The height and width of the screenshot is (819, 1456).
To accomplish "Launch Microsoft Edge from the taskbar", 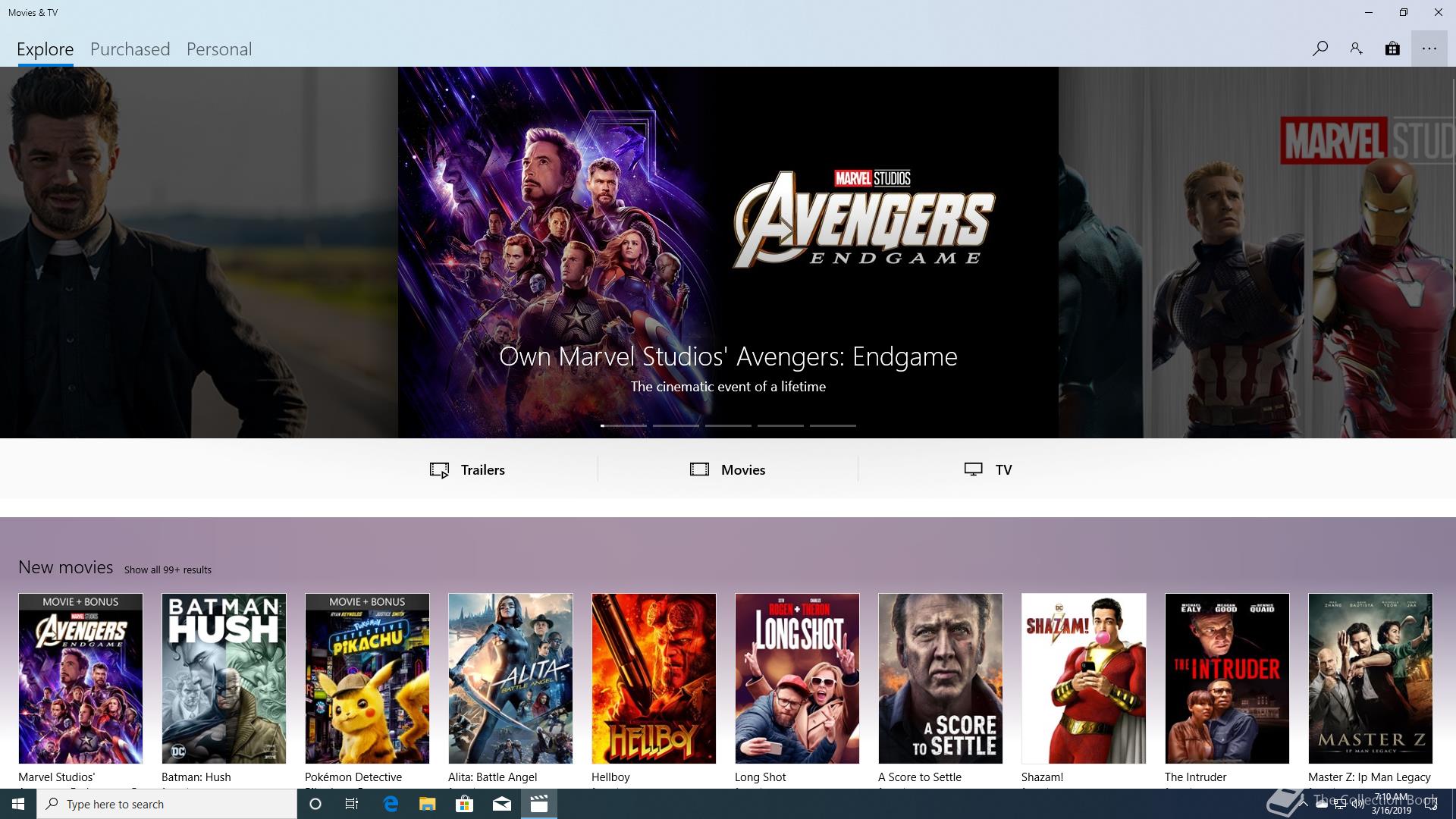I will [x=391, y=804].
